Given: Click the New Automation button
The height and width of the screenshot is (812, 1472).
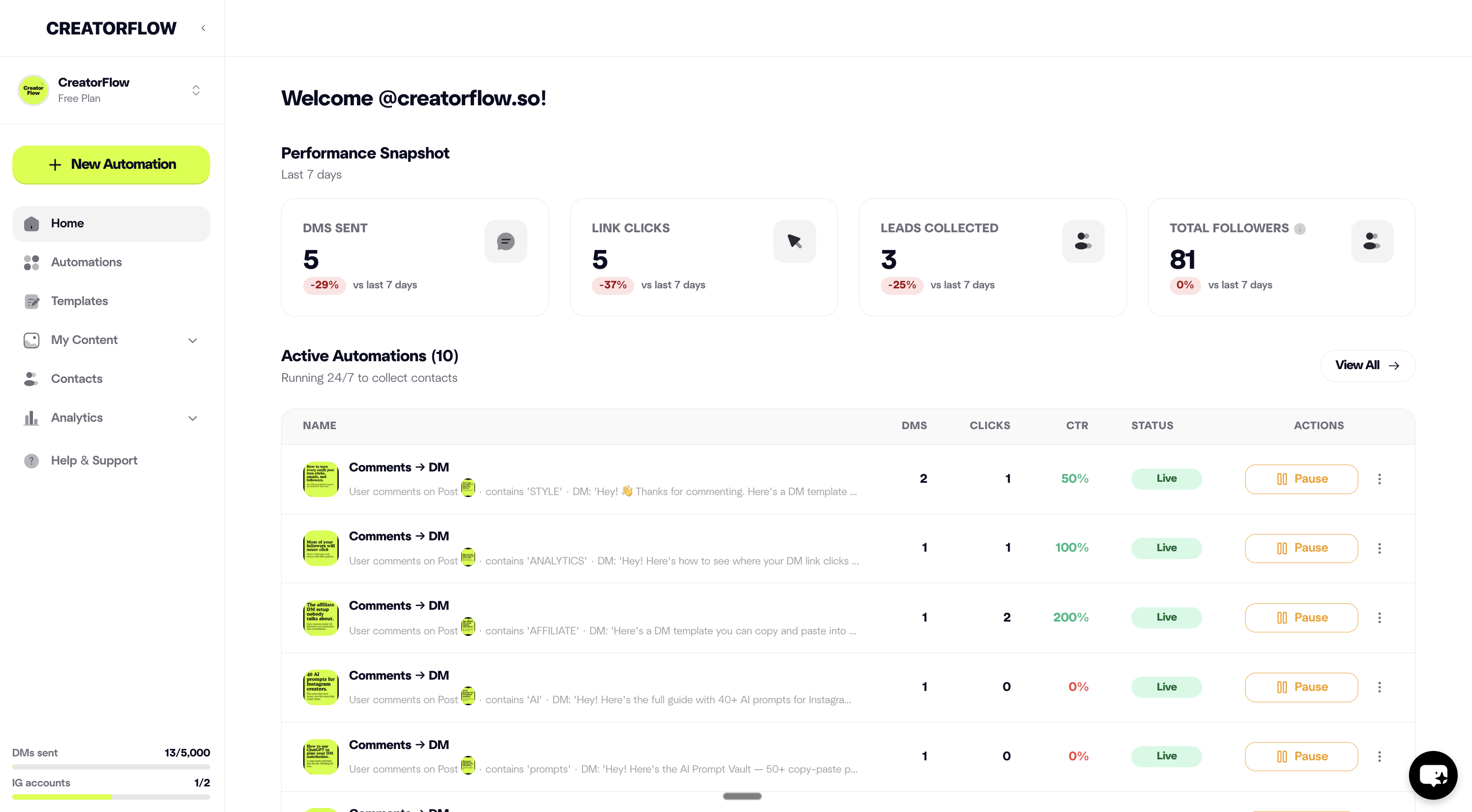Looking at the screenshot, I should point(111,164).
